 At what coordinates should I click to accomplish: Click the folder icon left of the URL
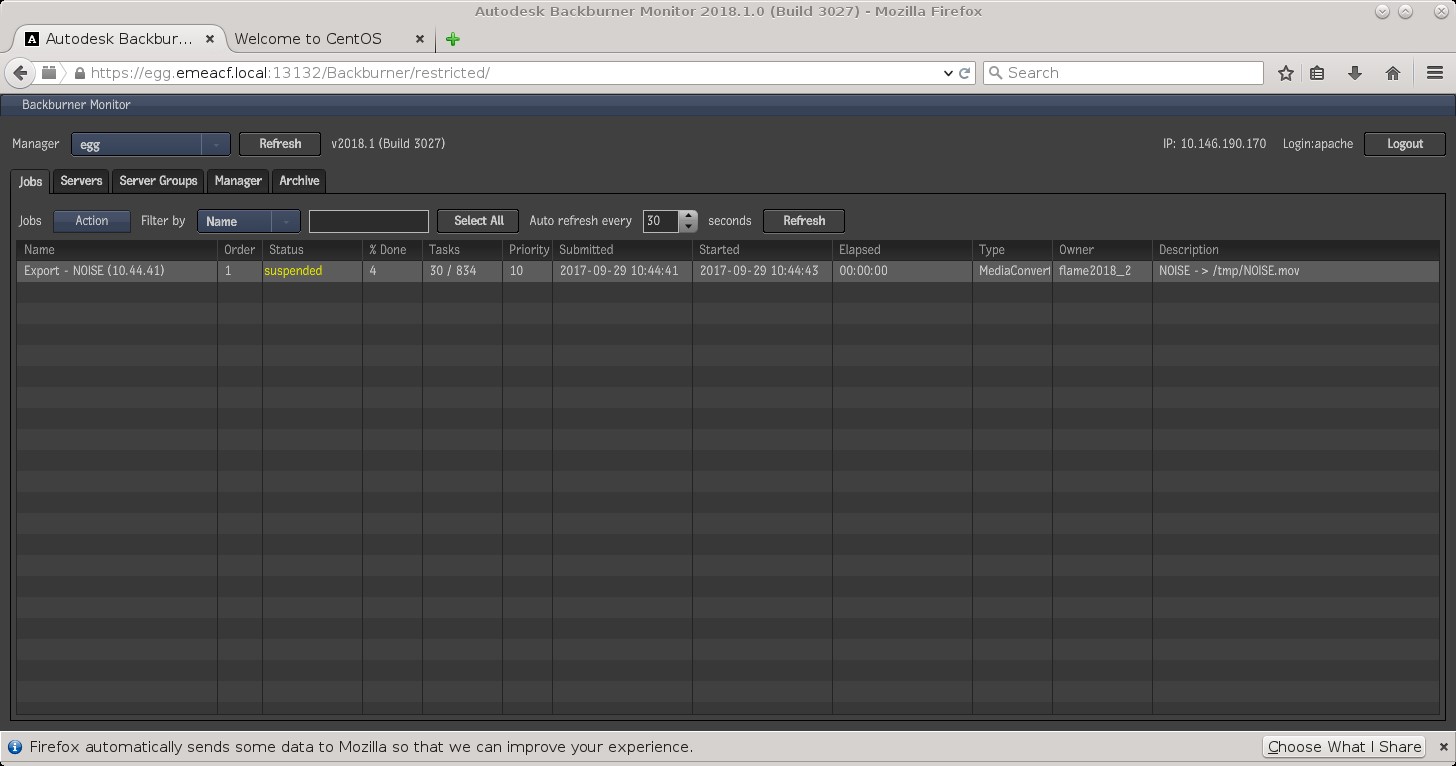[x=49, y=73]
